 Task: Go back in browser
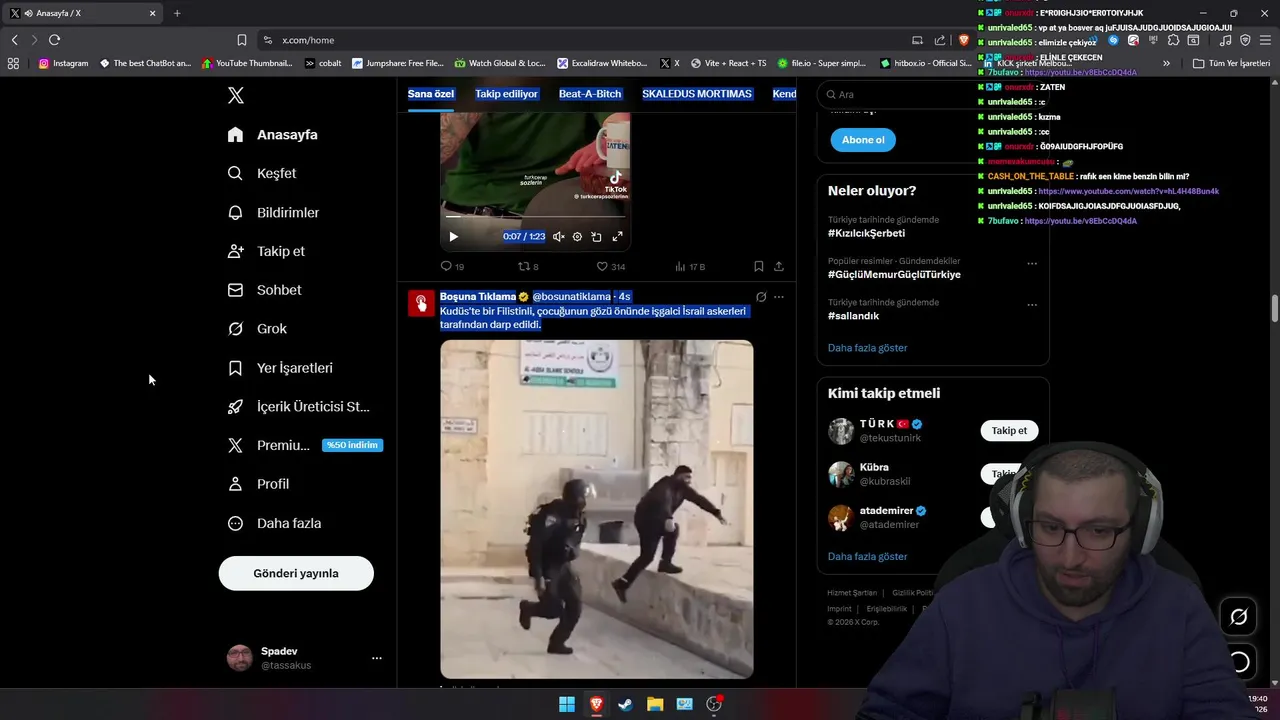[14, 40]
